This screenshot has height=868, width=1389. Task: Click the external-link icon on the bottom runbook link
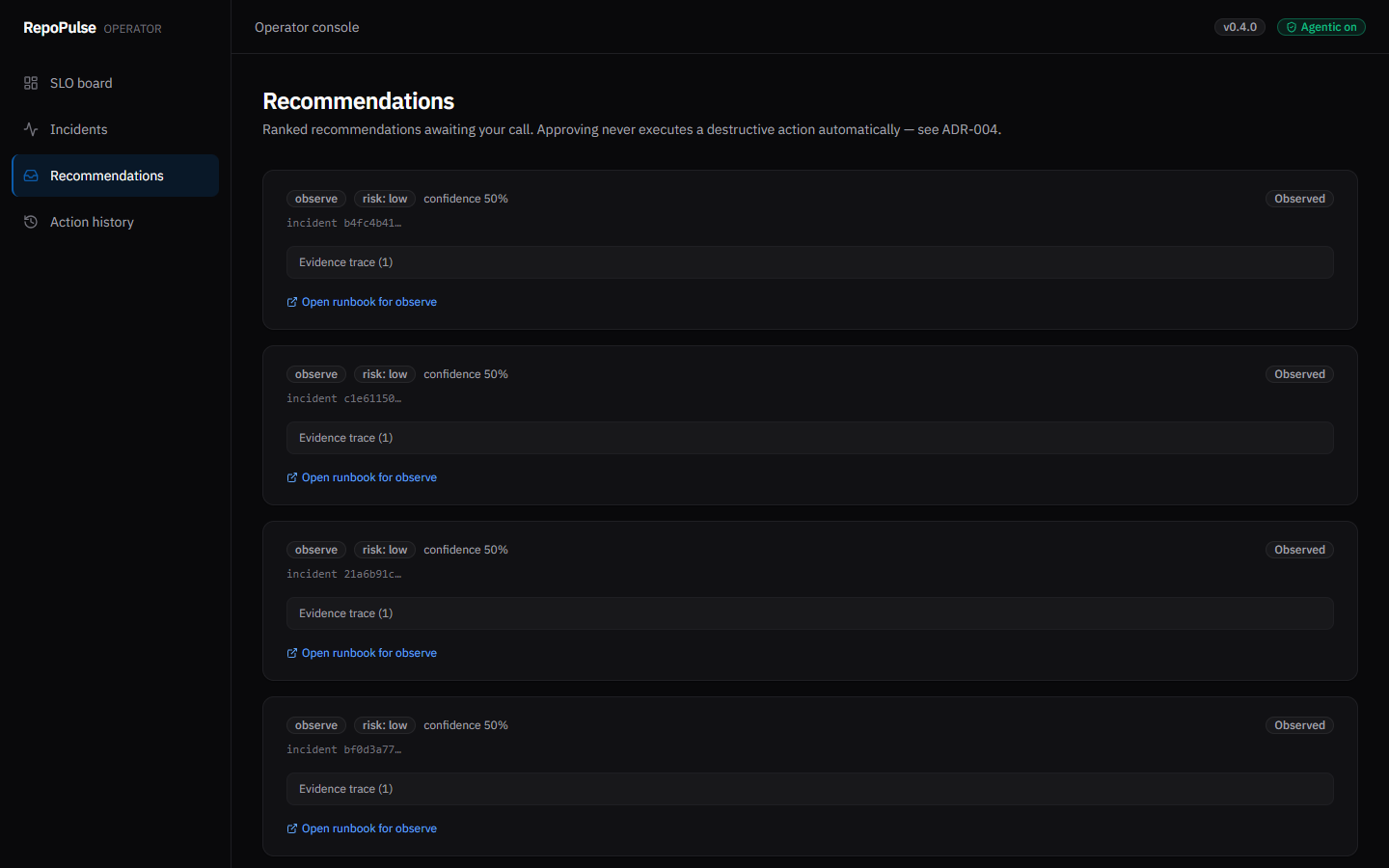click(291, 827)
